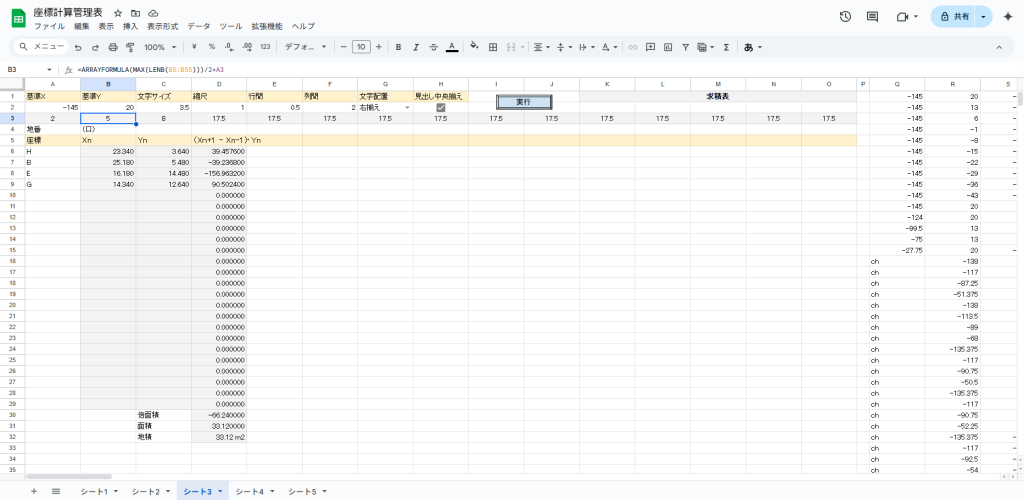
Task: Open the vertical align dropdown
Action: click(564, 47)
